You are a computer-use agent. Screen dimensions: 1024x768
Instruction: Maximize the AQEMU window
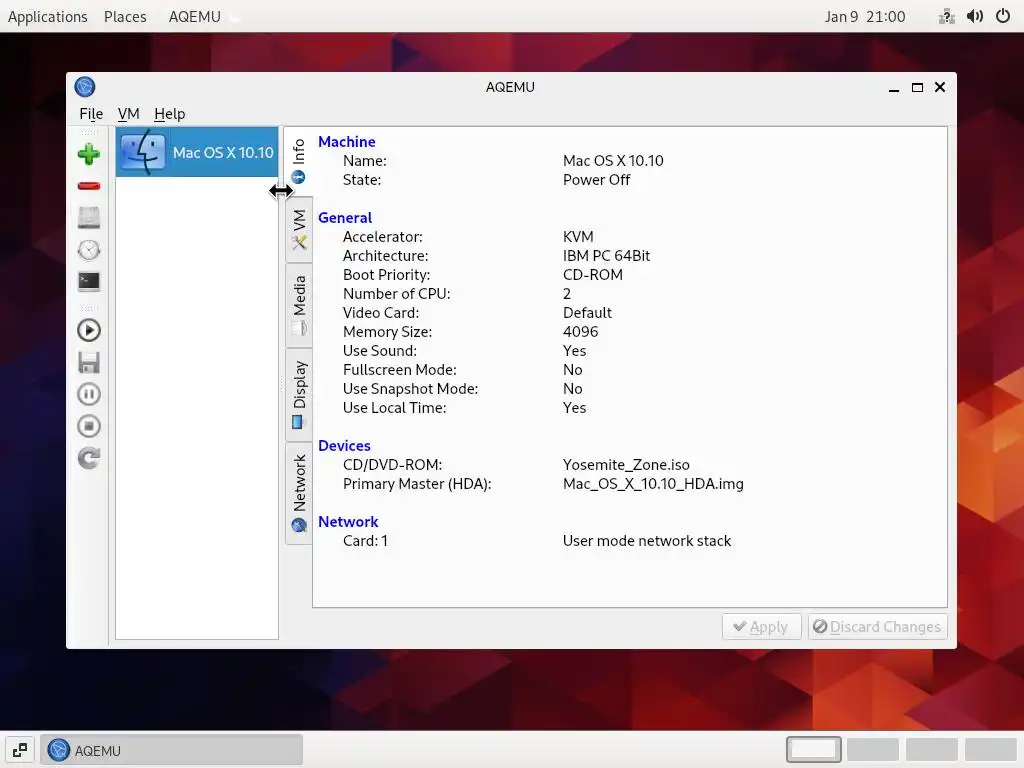tap(918, 88)
